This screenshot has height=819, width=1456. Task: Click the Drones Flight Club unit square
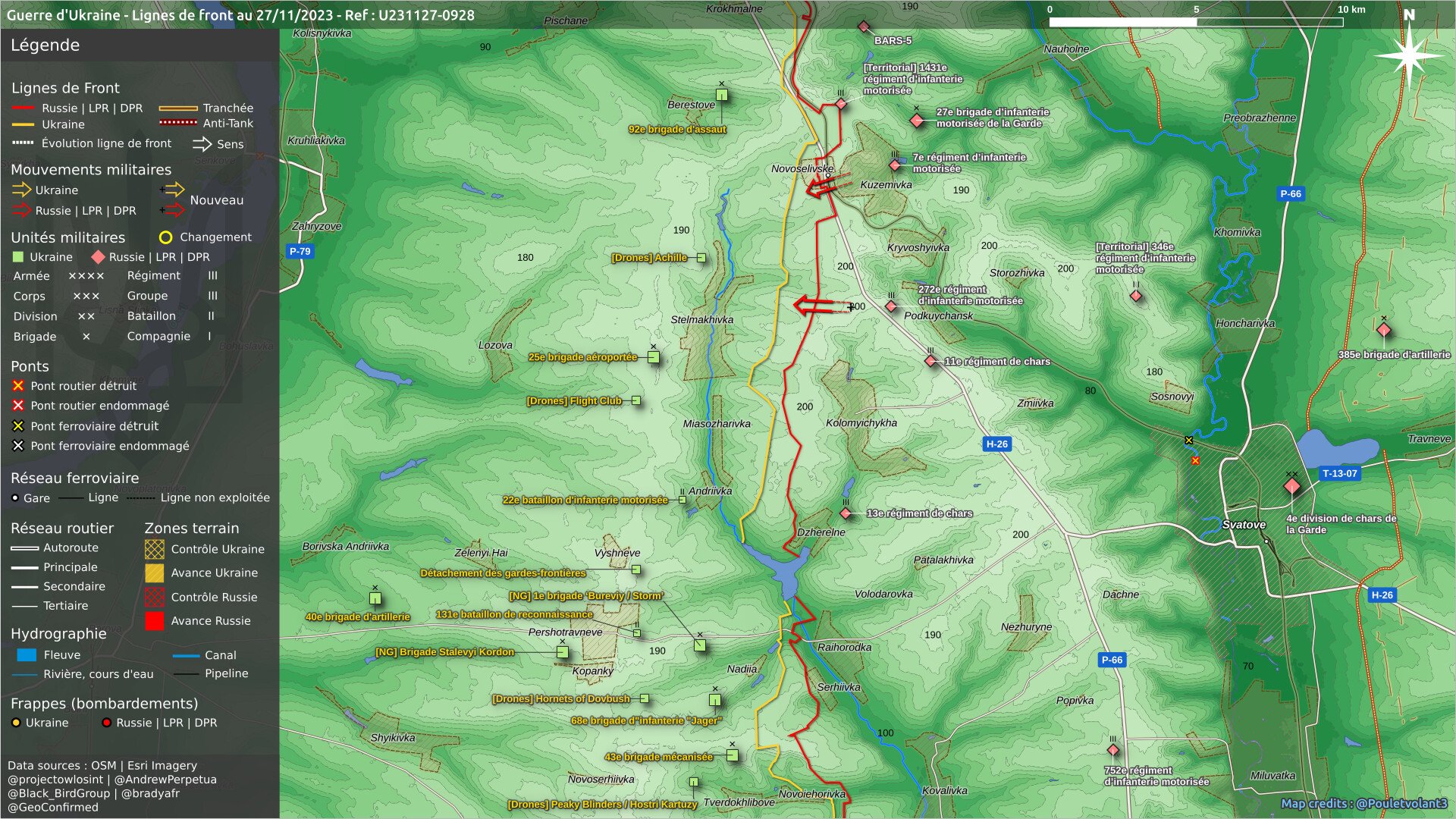click(x=636, y=400)
